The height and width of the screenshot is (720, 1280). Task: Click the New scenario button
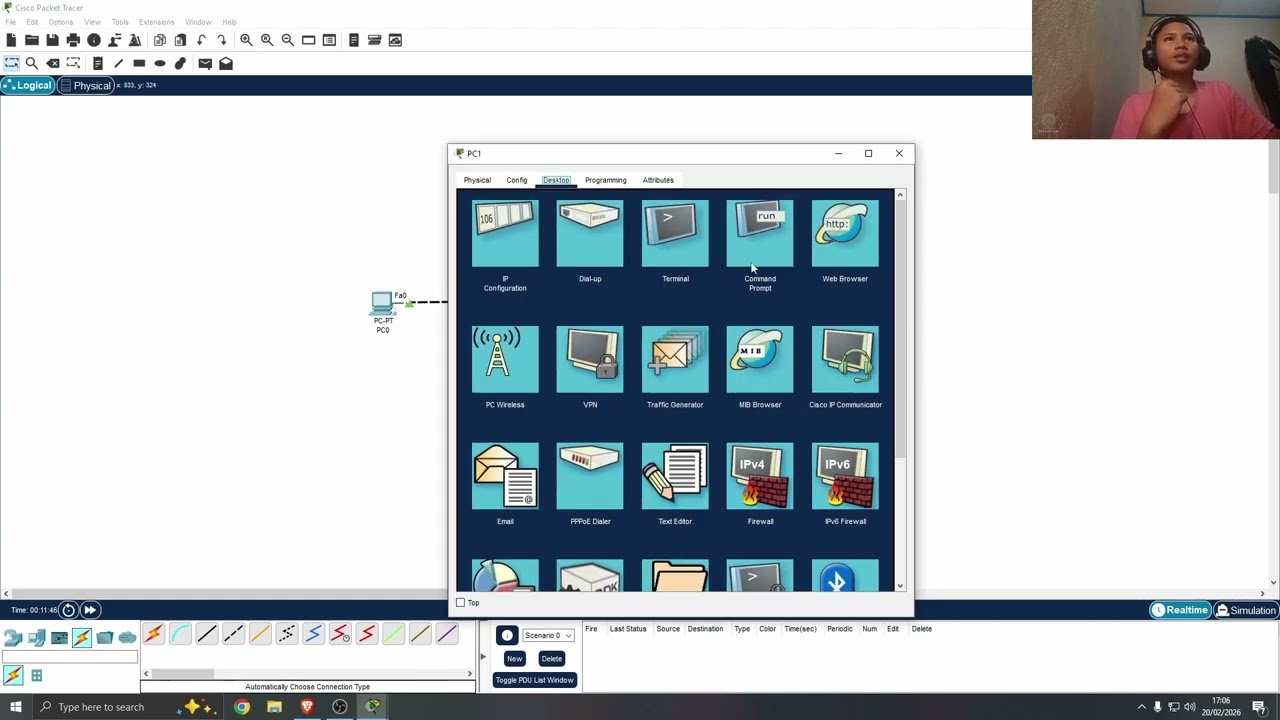[514, 658]
